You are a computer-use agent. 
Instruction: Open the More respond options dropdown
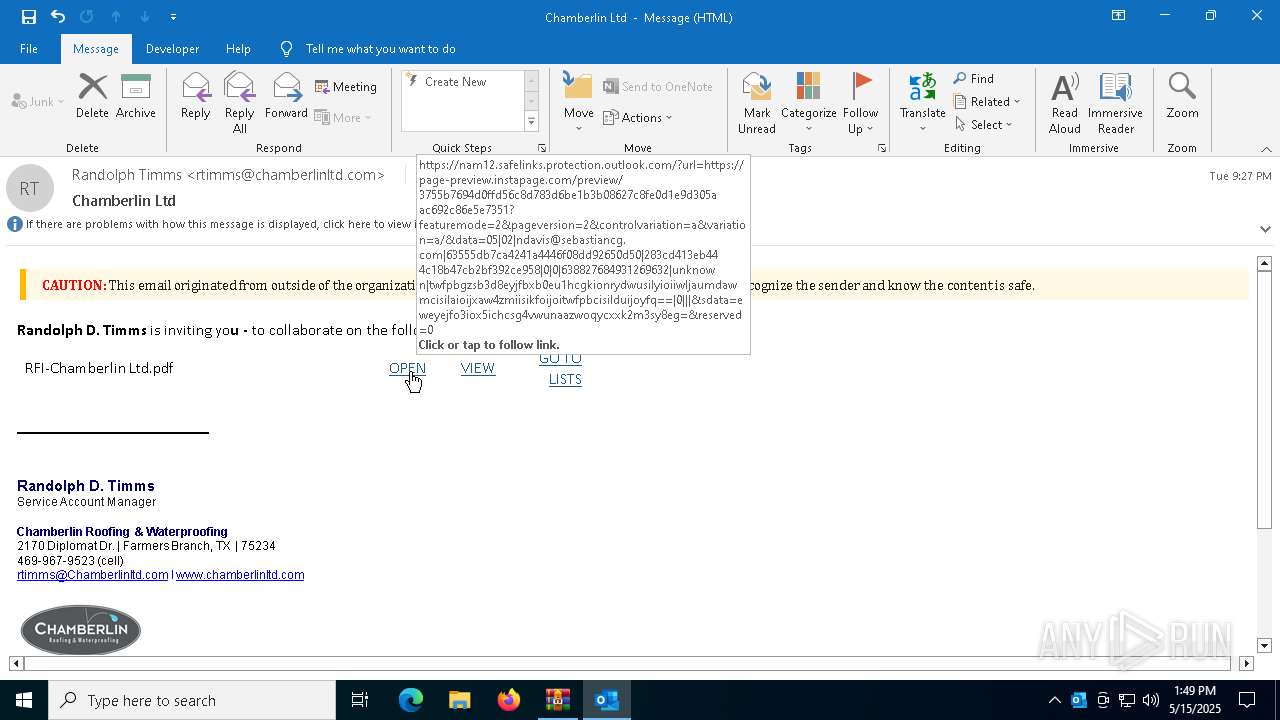click(343, 117)
